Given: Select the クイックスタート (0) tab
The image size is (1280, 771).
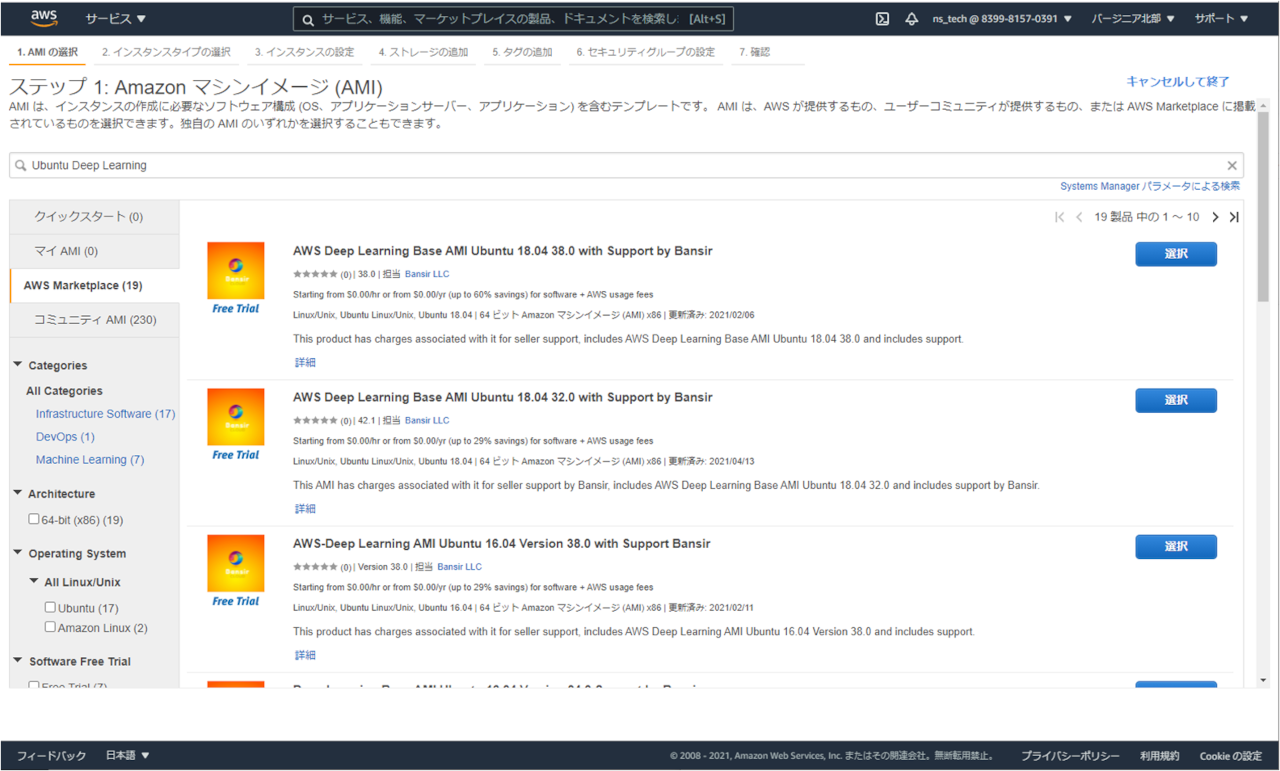Looking at the screenshot, I should [x=94, y=216].
